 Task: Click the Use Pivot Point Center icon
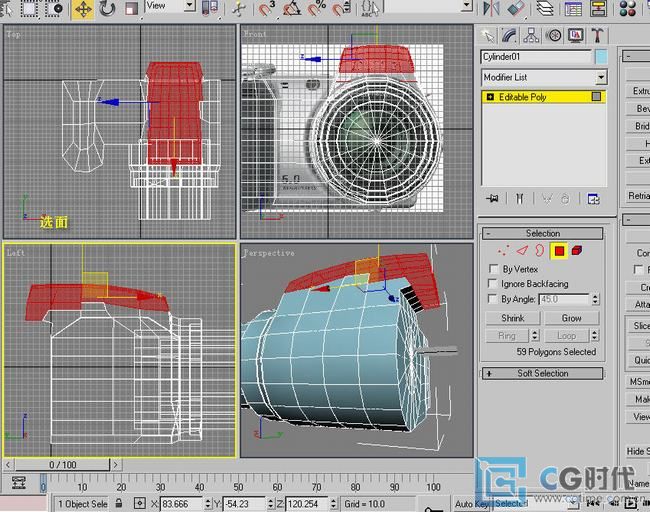point(210,8)
